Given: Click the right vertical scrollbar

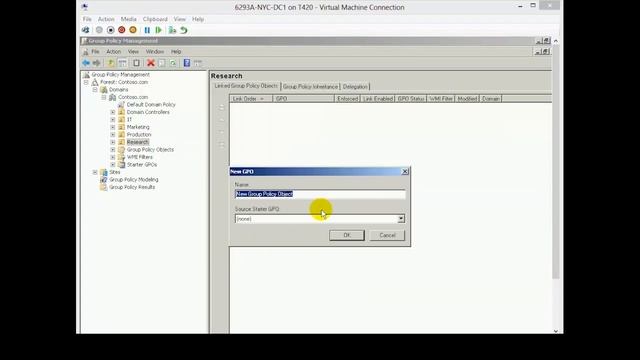Looking at the screenshot, I should pyautogui.click(x=556, y=163).
